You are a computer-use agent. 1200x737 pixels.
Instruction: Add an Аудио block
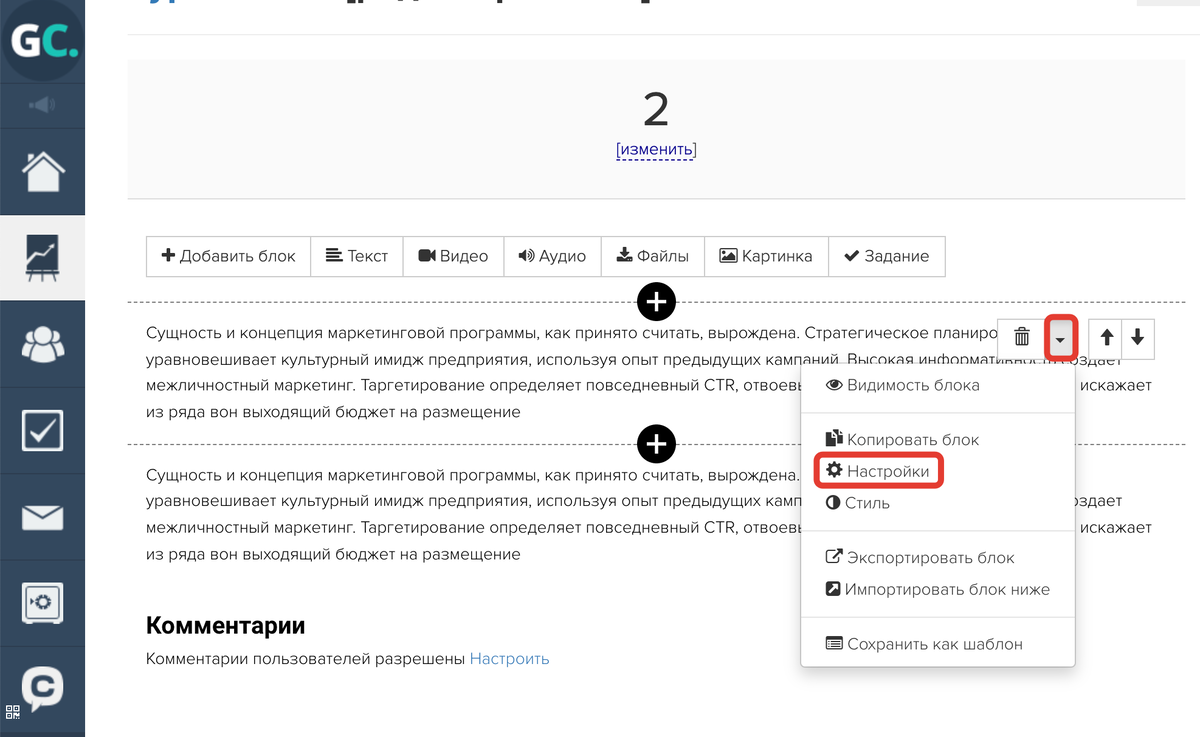[x=552, y=256]
